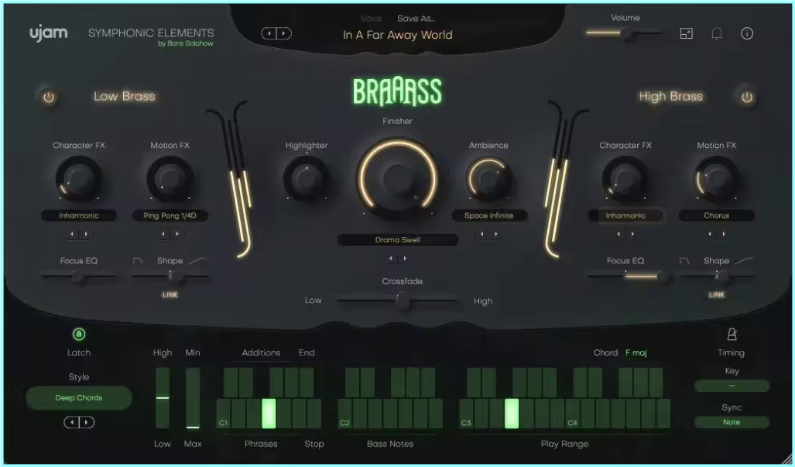Open the Key selector field
The height and width of the screenshot is (467, 795).
click(x=732, y=386)
